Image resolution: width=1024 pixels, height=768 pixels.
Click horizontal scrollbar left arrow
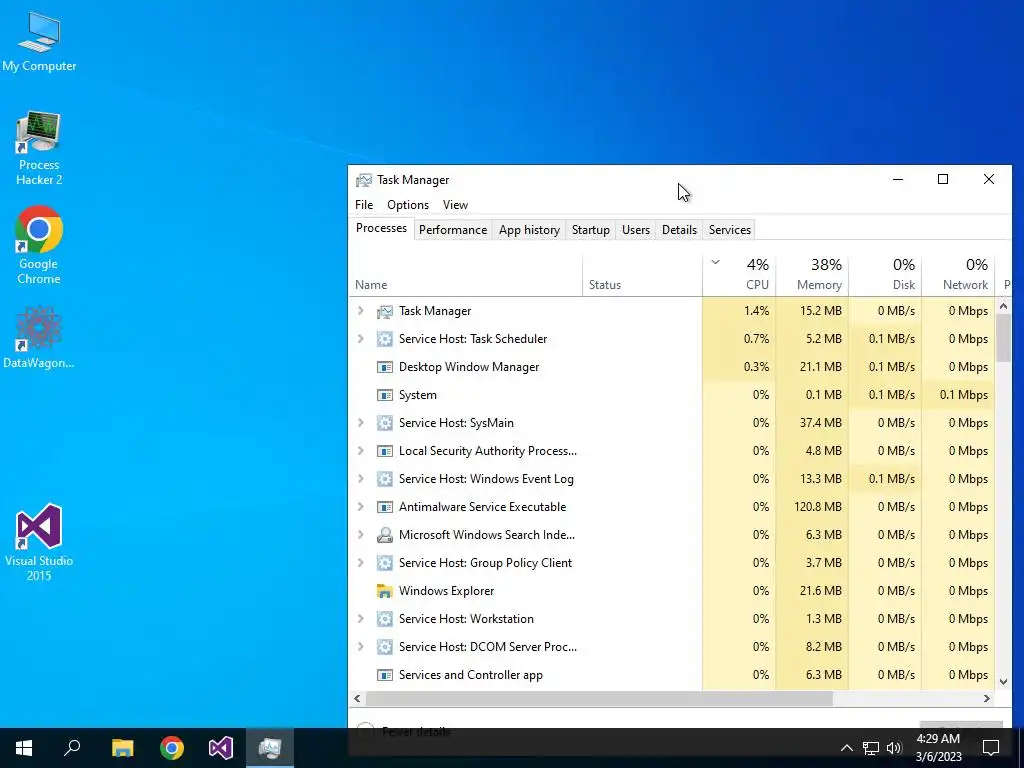pos(357,699)
